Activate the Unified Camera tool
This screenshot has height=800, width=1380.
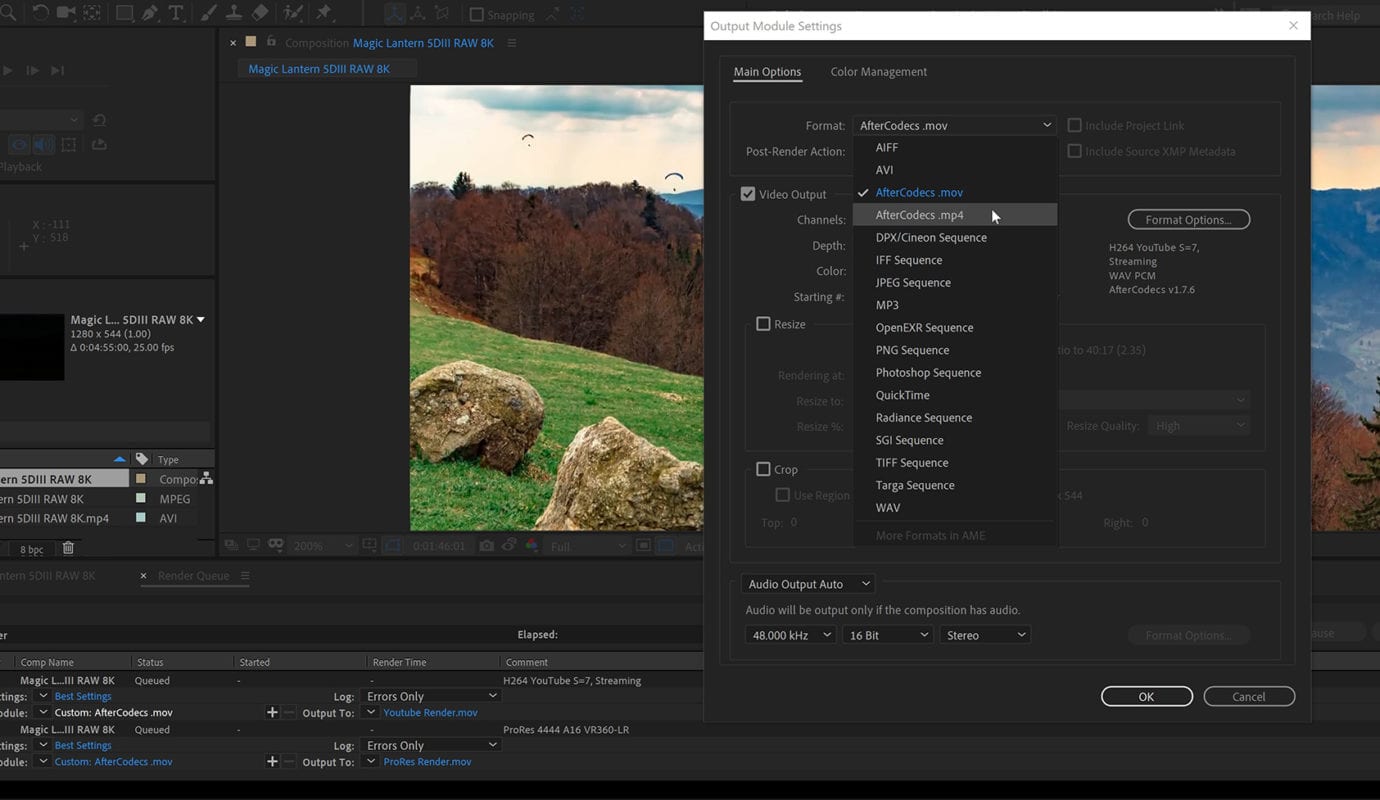click(x=66, y=13)
